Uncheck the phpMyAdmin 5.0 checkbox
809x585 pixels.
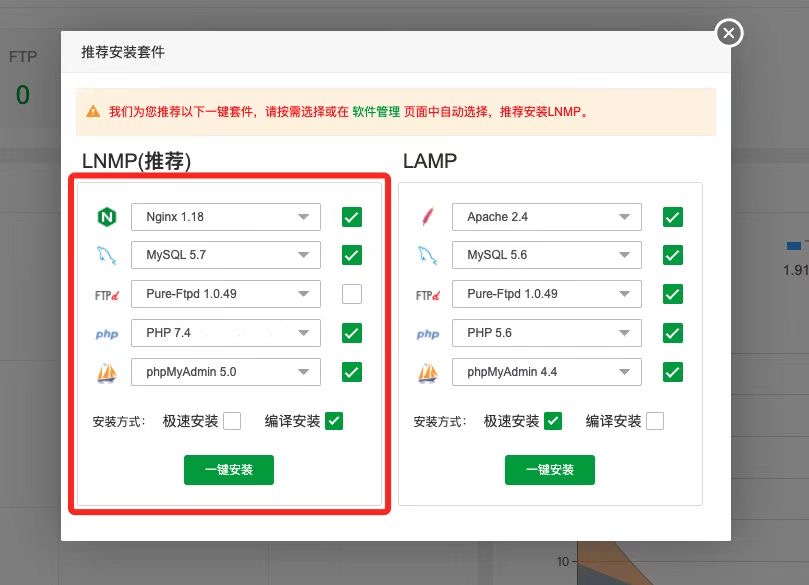(352, 372)
